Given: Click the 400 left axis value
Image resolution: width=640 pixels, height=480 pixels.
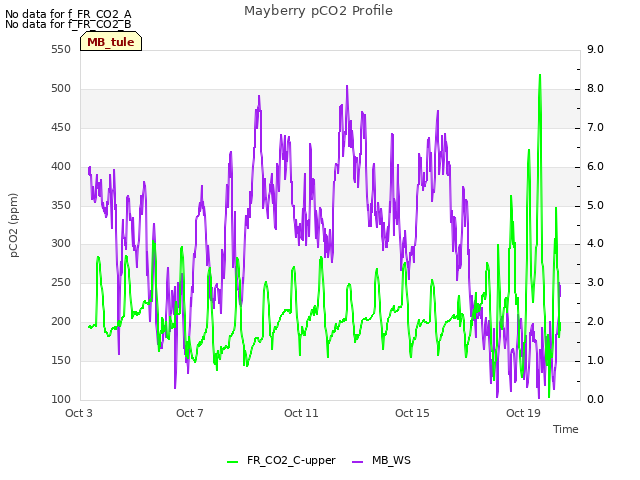Looking at the screenshot, I should pyautogui.click(x=61, y=167).
